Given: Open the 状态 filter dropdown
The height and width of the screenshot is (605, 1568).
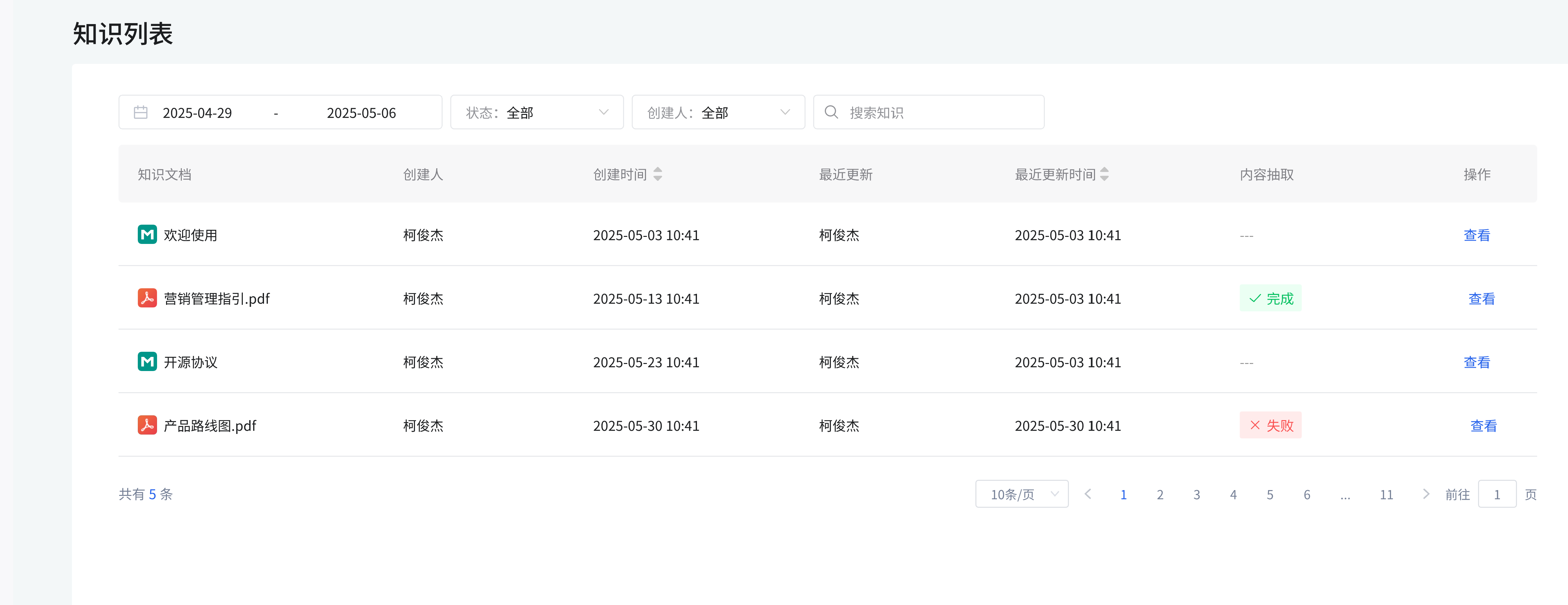Looking at the screenshot, I should 536,112.
